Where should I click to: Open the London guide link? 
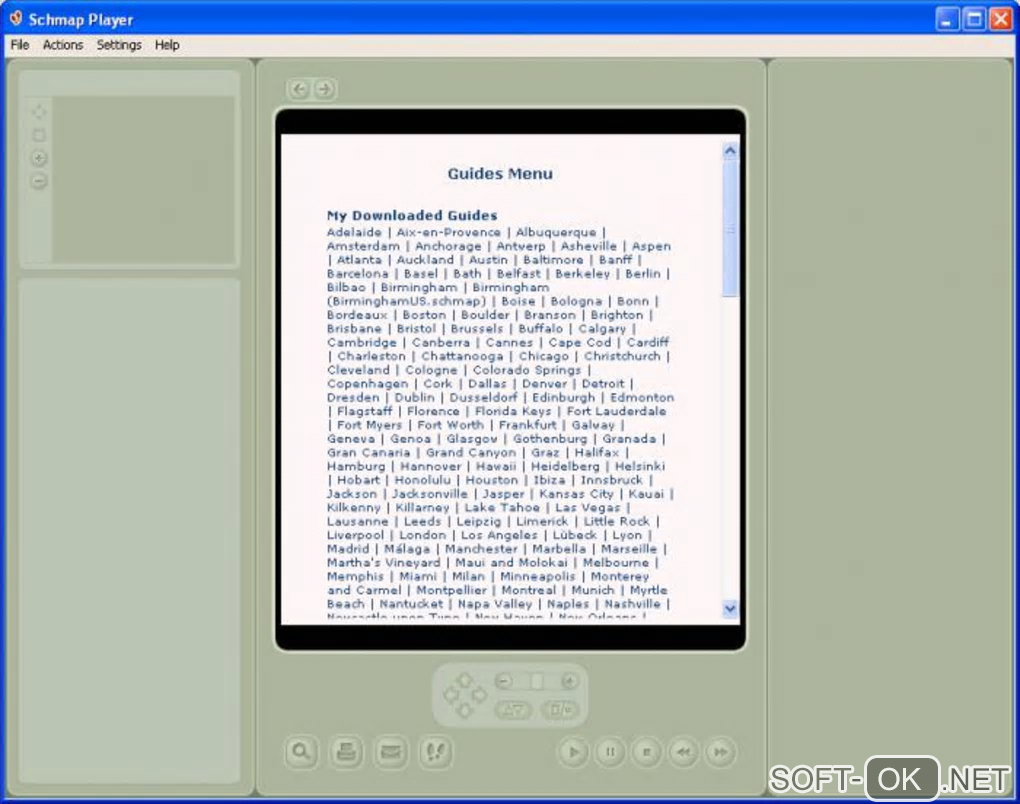422,535
